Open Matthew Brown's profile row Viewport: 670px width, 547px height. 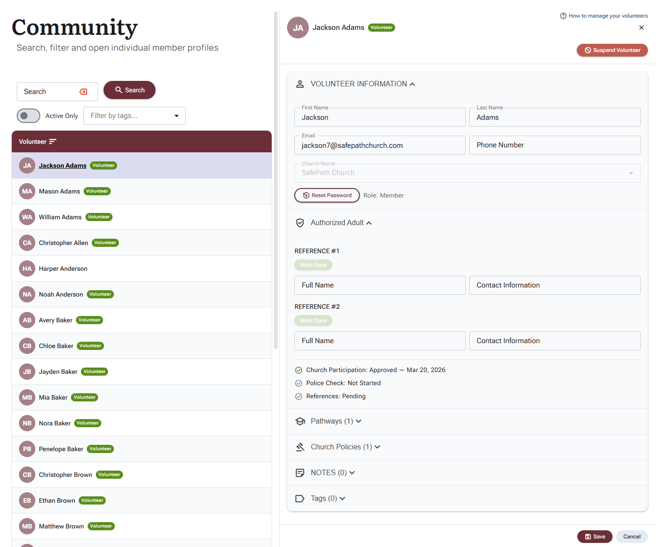click(x=141, y=526)
